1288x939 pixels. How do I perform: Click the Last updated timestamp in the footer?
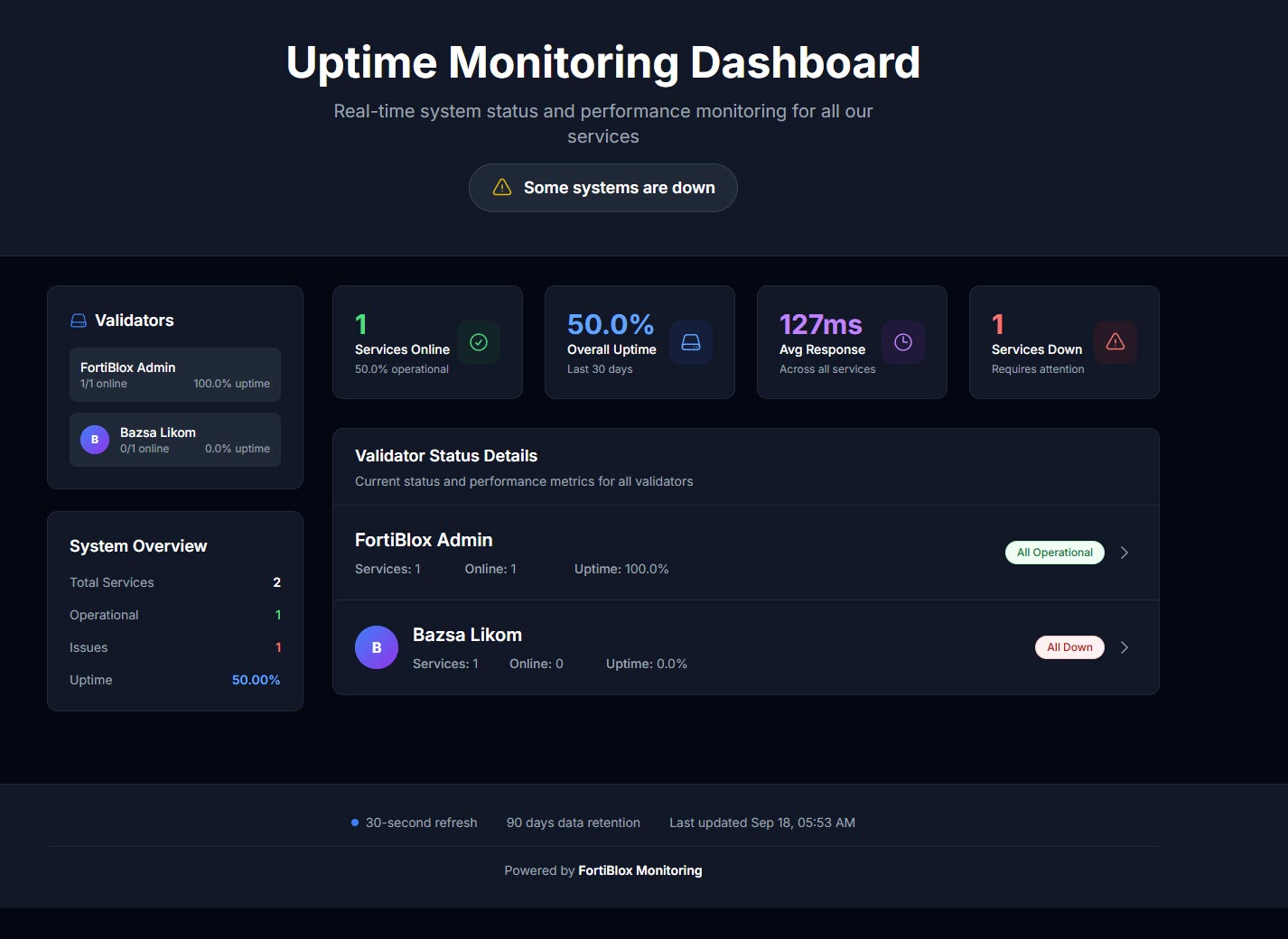coord(761,822)
